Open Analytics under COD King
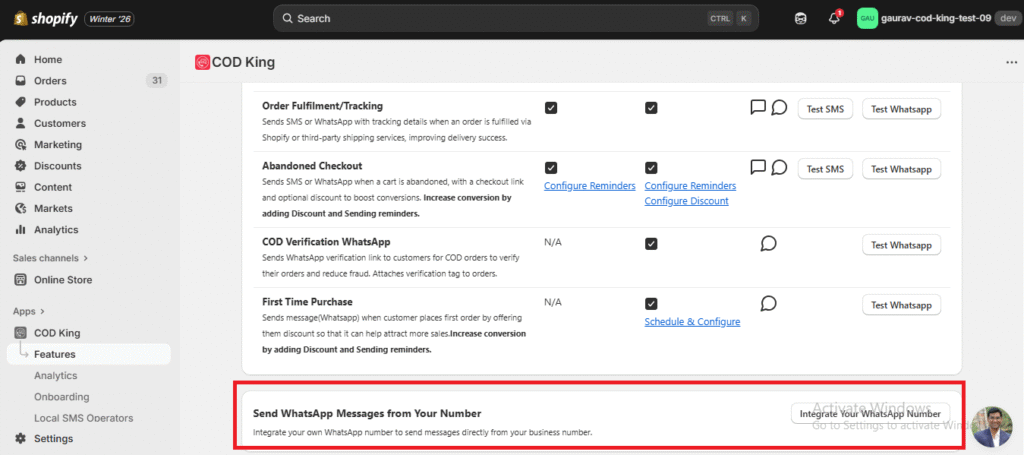Screen dimensions: 1024x455 [55, 376]
